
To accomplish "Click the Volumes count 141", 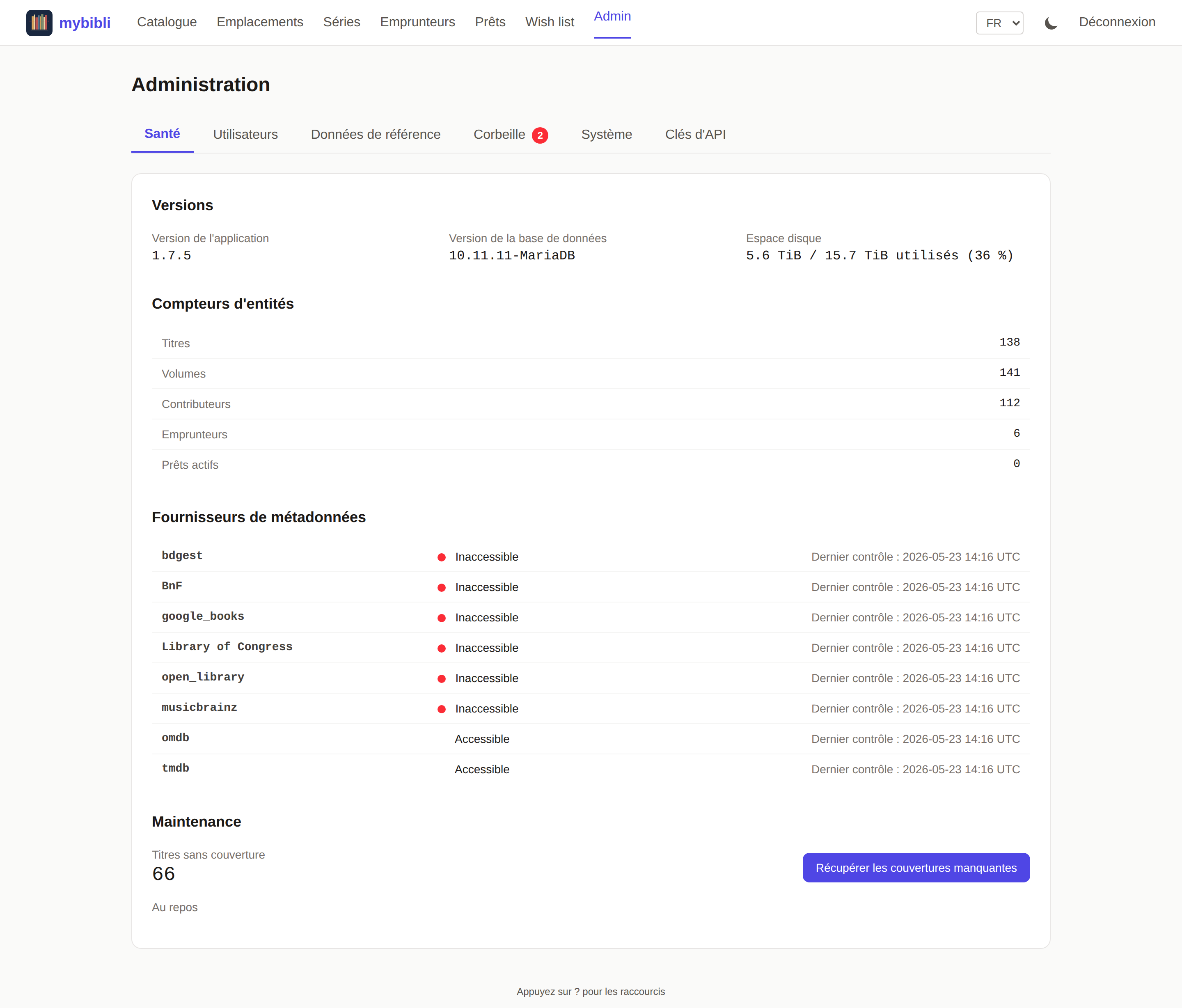I will coord(1009,373).
